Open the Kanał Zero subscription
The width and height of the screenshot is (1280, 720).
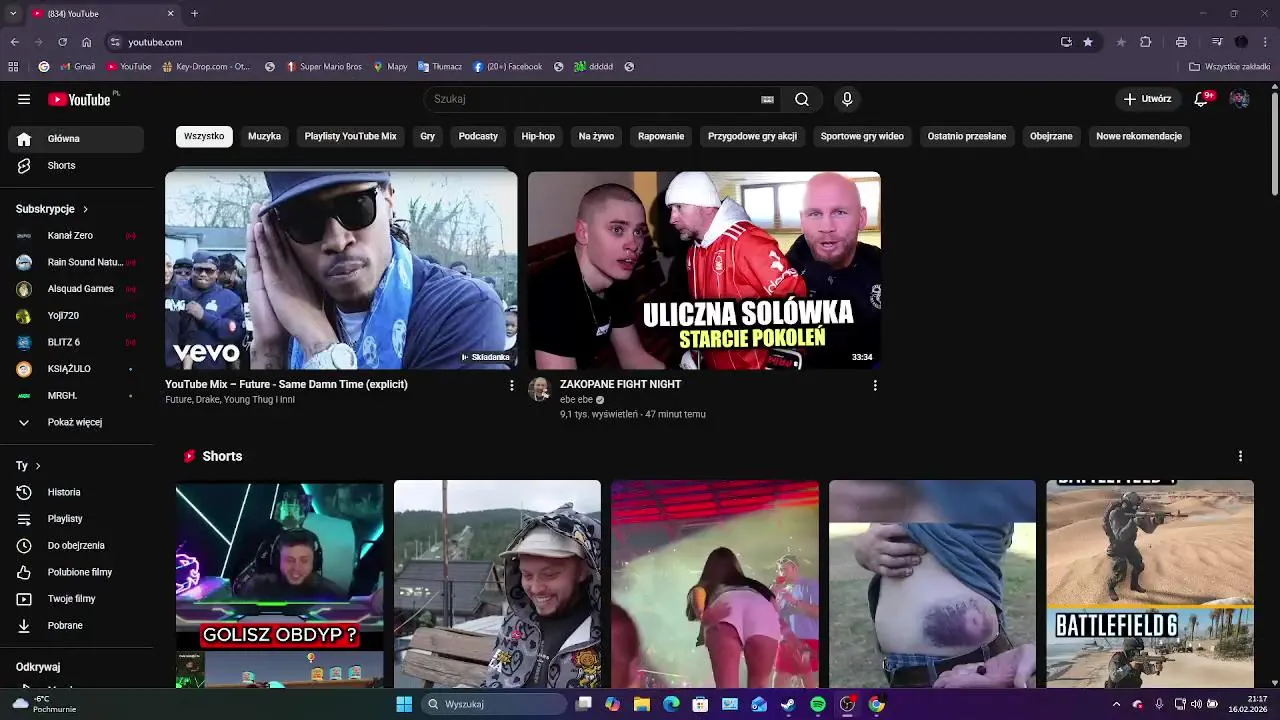click(76, 235)
